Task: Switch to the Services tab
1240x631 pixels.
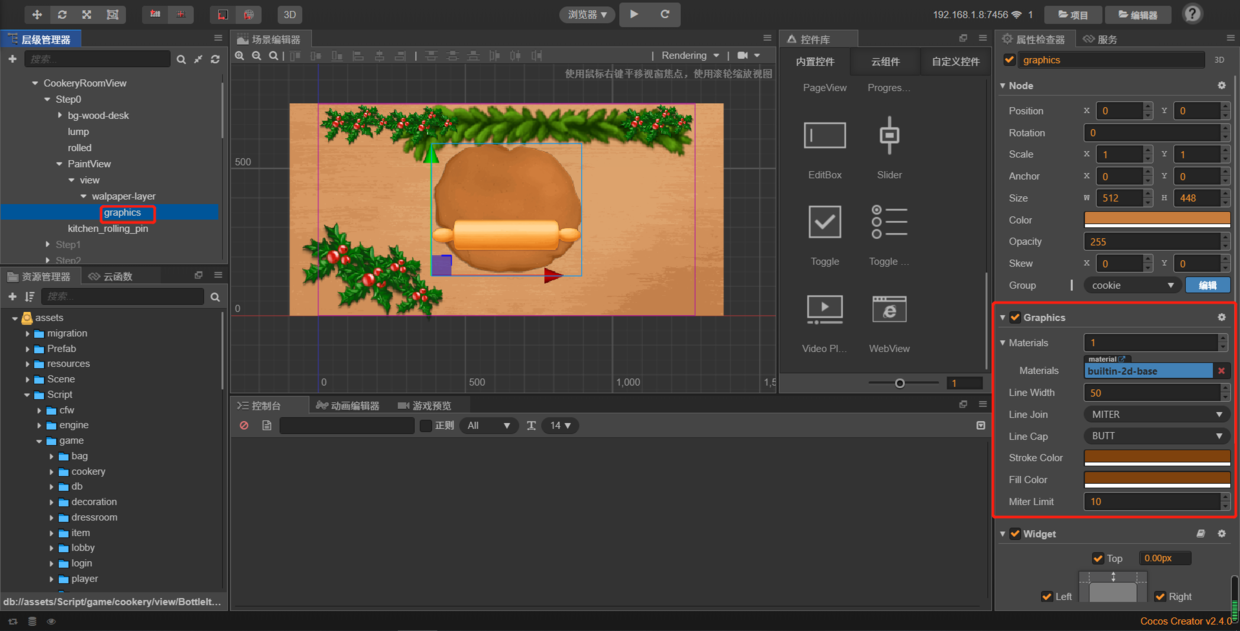Action: (x=1101, y=39)
